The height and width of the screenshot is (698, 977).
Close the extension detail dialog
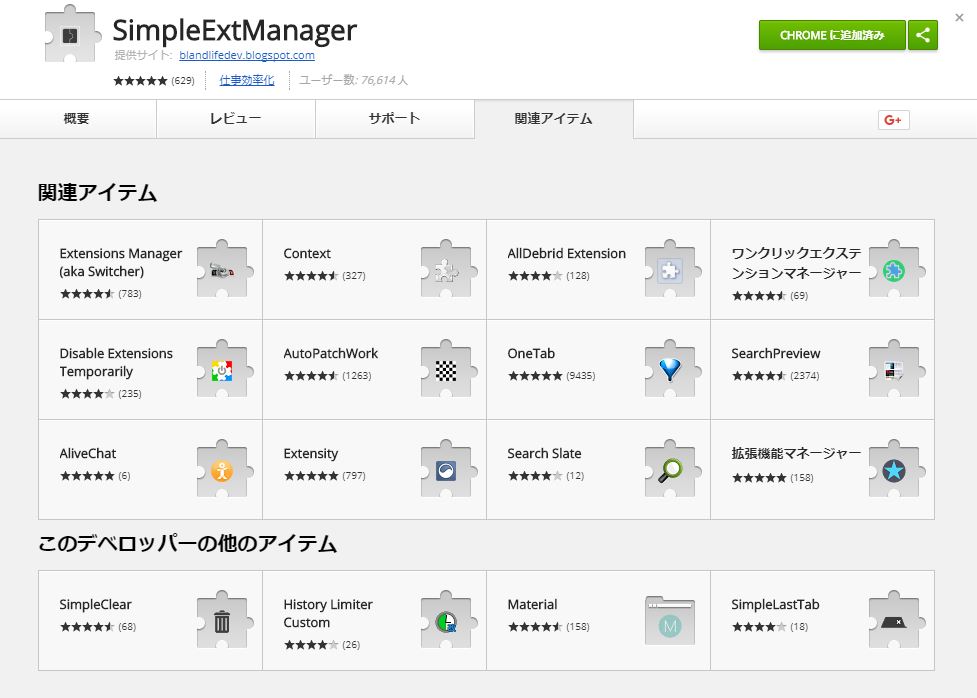coord(960,17)
